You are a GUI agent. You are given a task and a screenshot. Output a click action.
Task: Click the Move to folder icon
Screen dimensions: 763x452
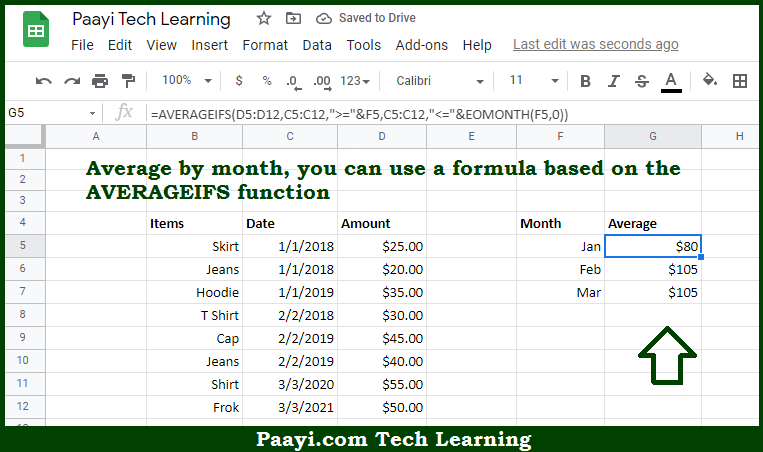point(293,18)
